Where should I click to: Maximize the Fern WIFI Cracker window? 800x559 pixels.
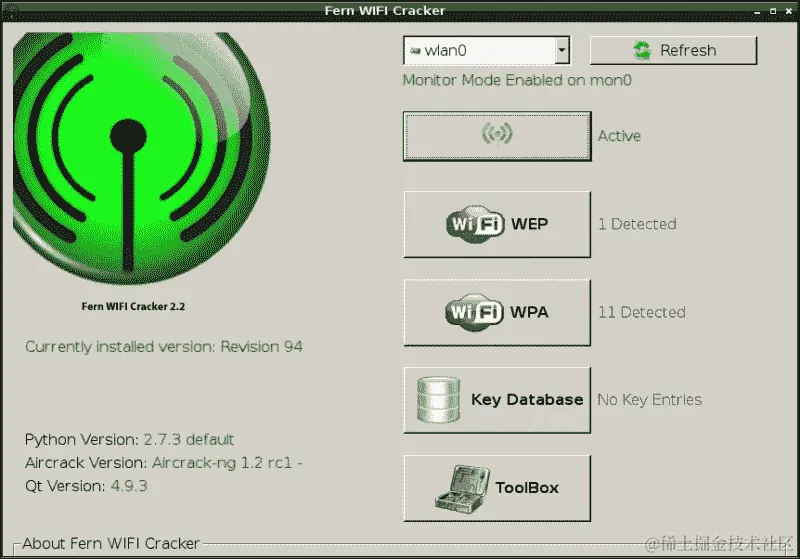click(773, 11)
